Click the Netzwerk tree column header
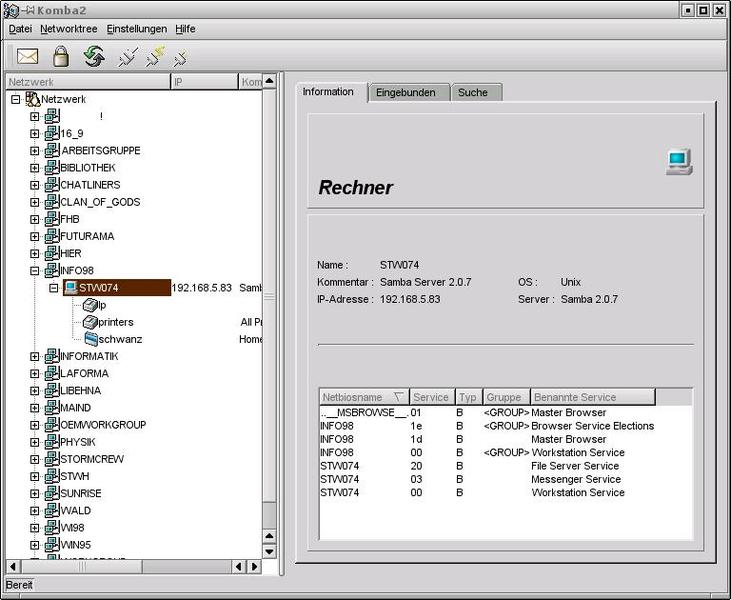 coord(88,82)
